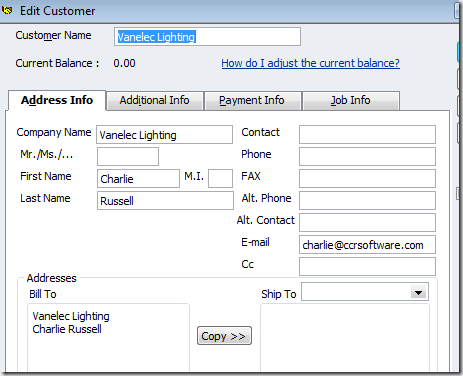
Task: Click the Company Name field
Action: (164, 135)
